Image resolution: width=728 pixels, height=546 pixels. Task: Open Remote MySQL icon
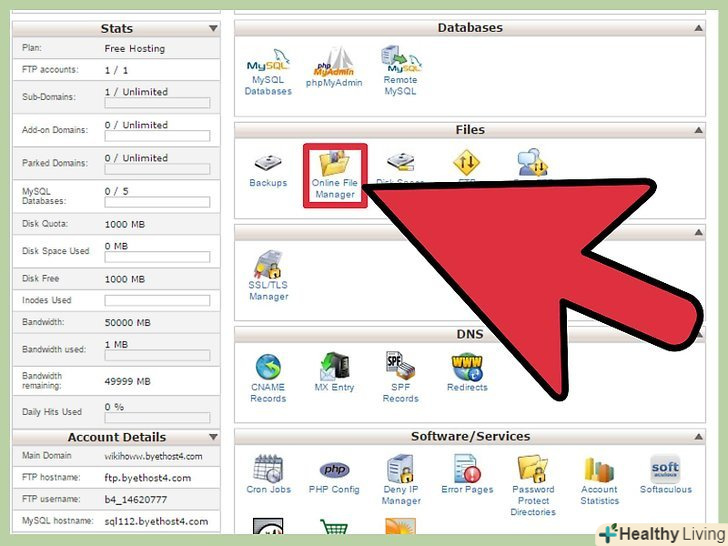[400, 59]
